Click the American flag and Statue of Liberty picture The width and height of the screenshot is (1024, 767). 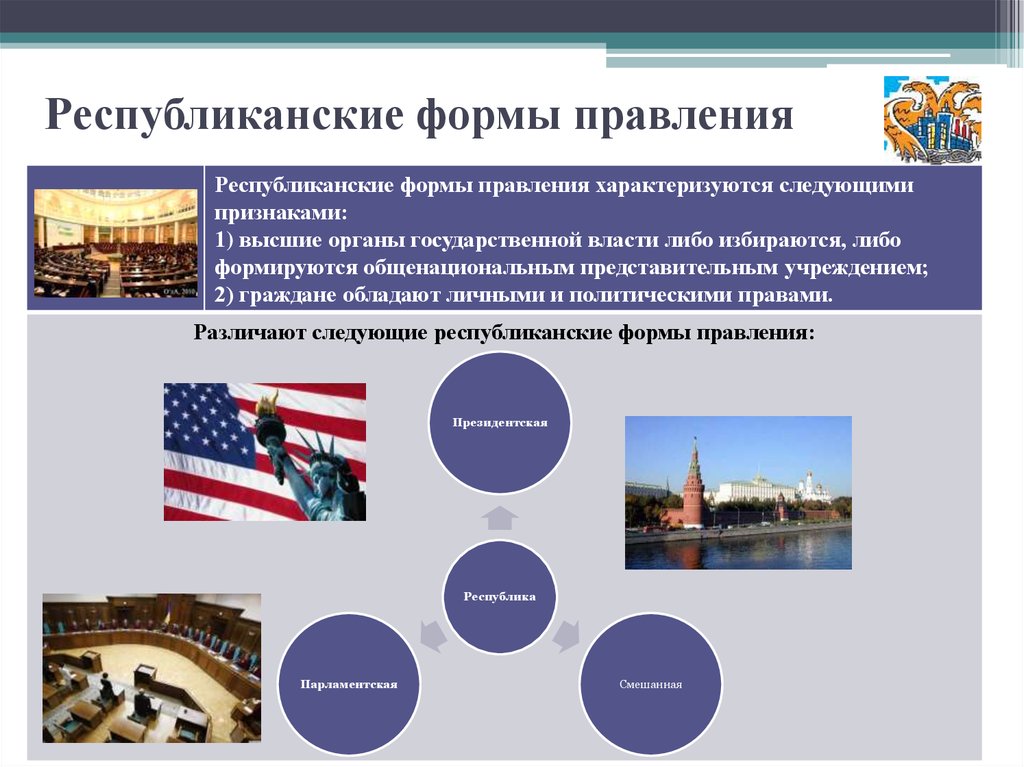(264, 451)
